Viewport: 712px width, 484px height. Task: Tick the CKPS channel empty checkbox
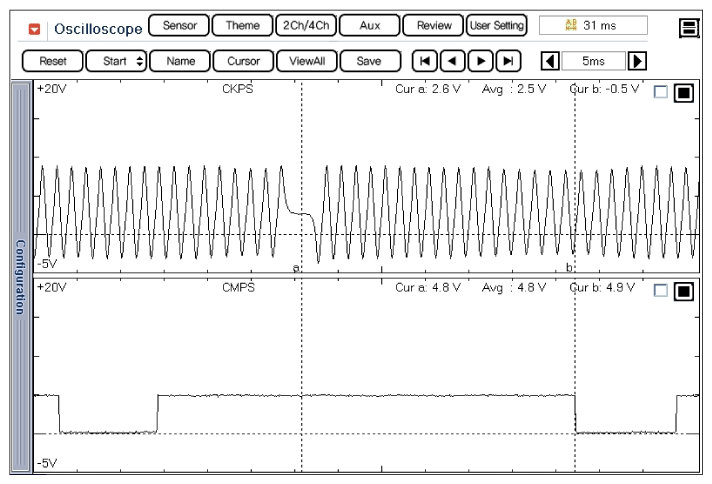pyautogui.click(x=661, y=92)
